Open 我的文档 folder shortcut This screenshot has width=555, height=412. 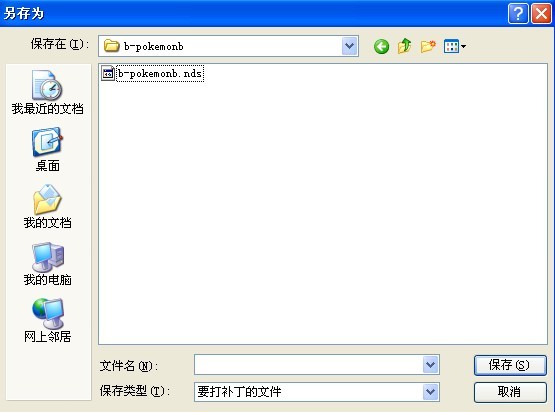pyautogui.click(x=47, y=207)
